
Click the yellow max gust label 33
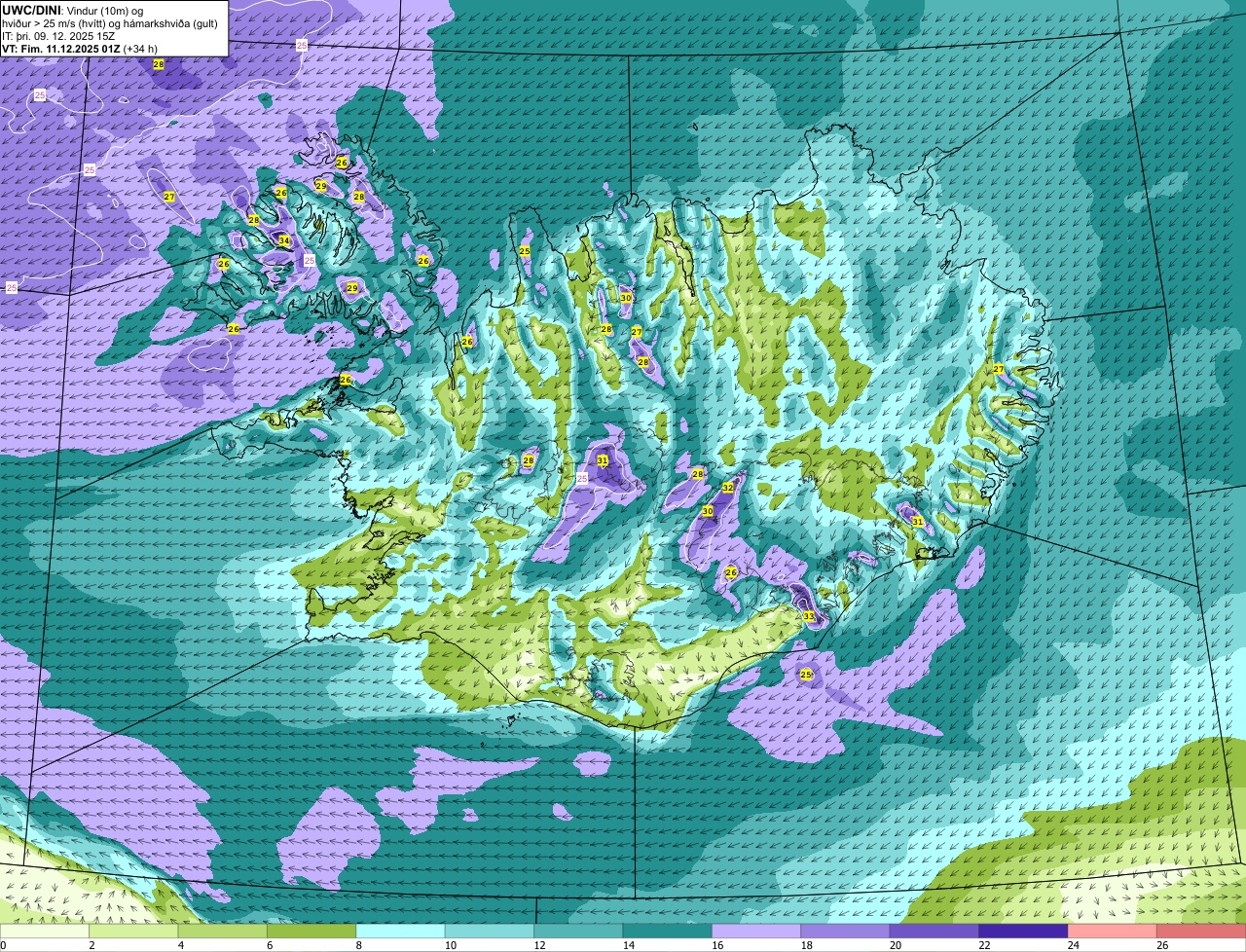808,616
